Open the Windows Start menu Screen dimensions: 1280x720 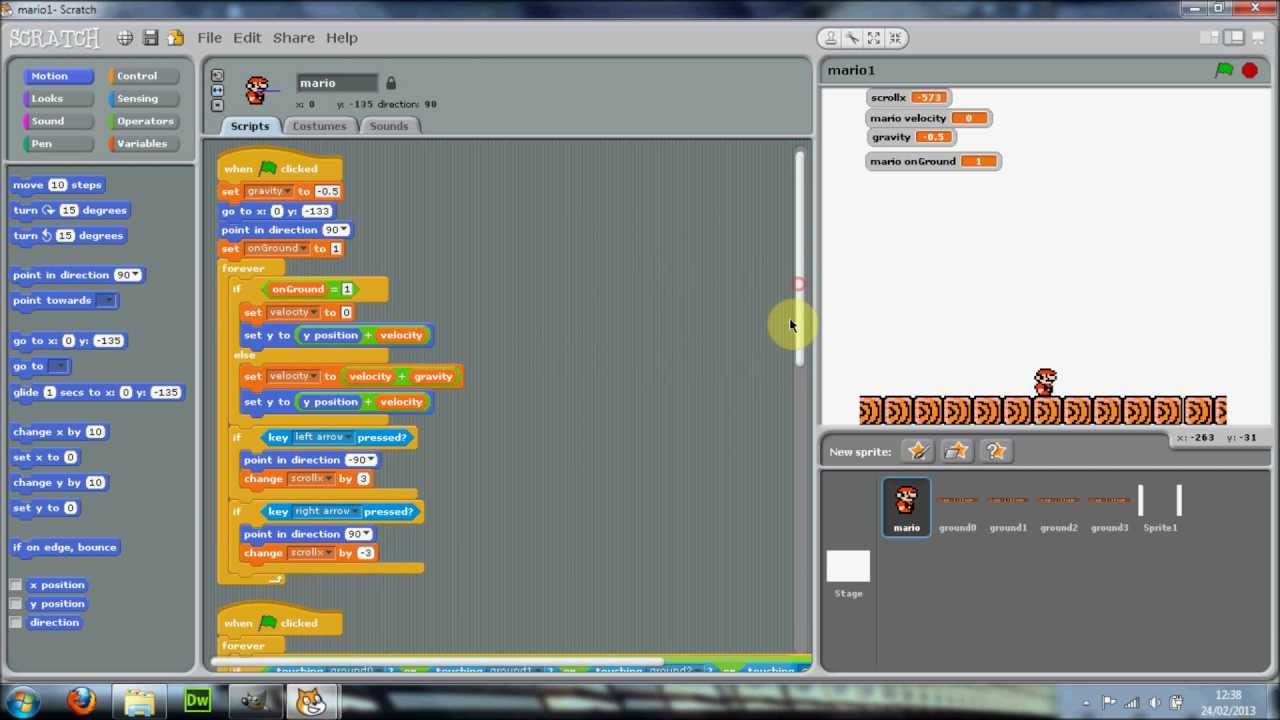[x=24, y=701]
